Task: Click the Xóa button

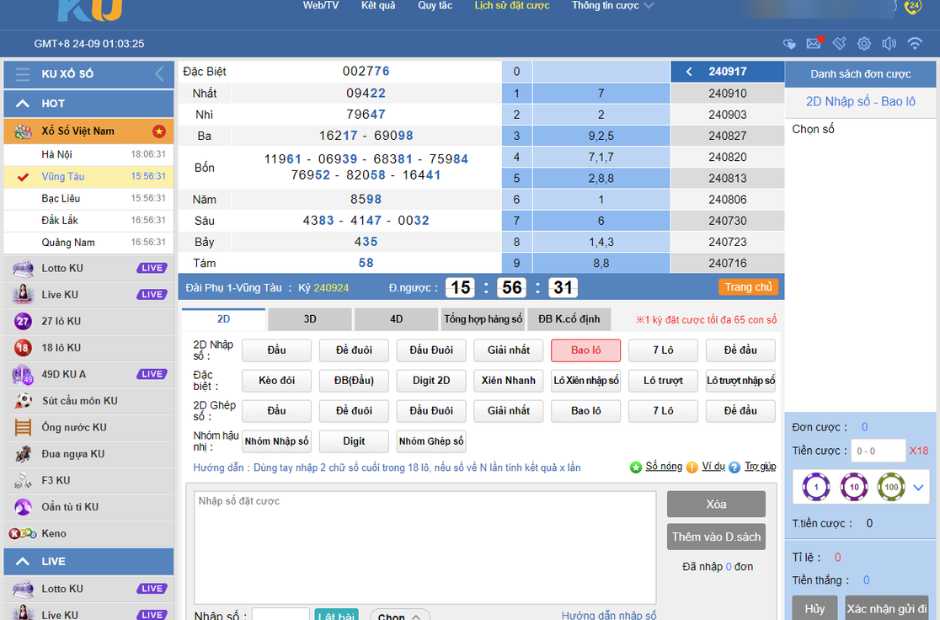Action: (x=716, y=504)
